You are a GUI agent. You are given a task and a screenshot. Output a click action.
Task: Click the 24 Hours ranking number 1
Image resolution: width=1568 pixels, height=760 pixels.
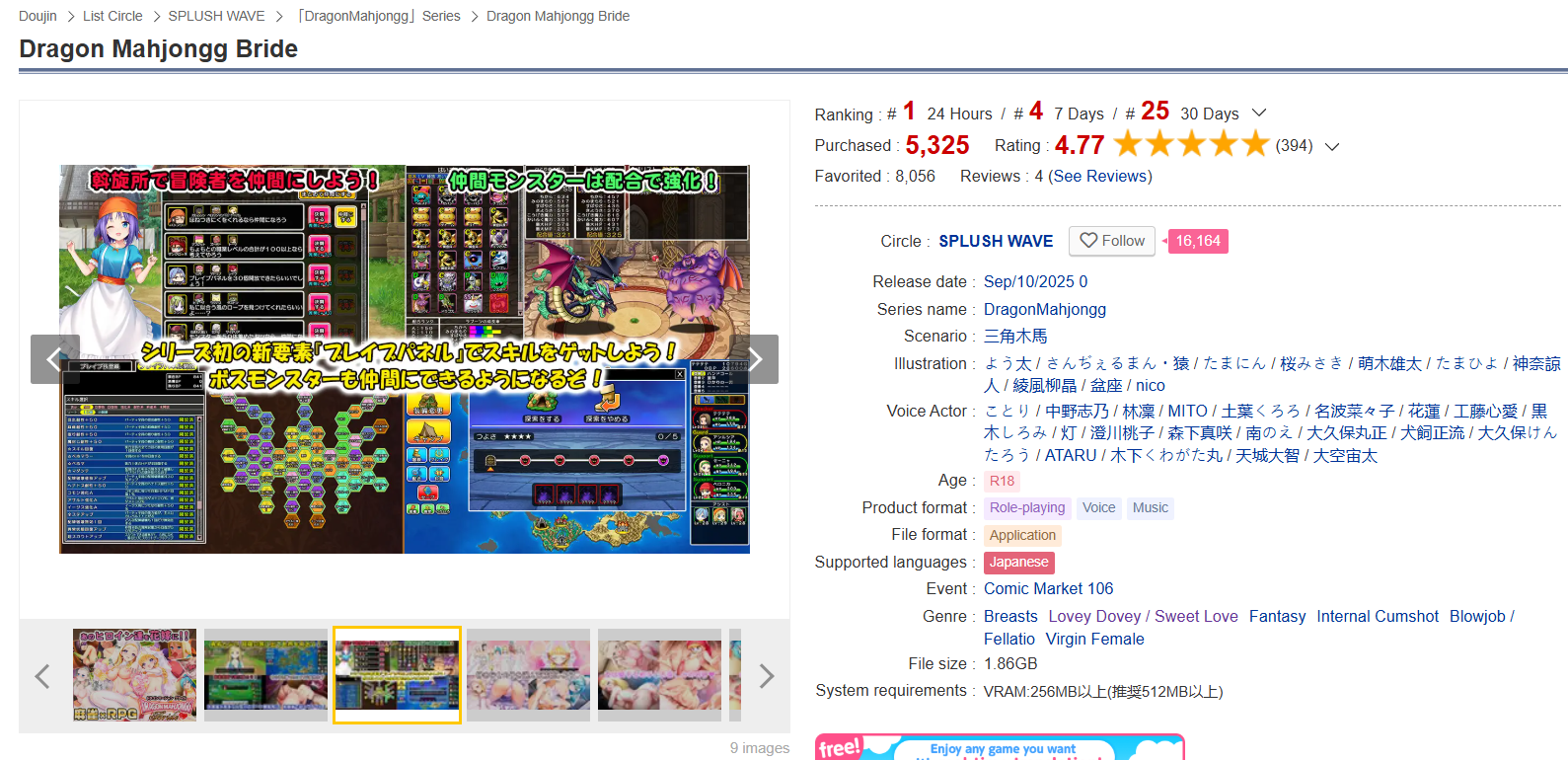(909, 111)
